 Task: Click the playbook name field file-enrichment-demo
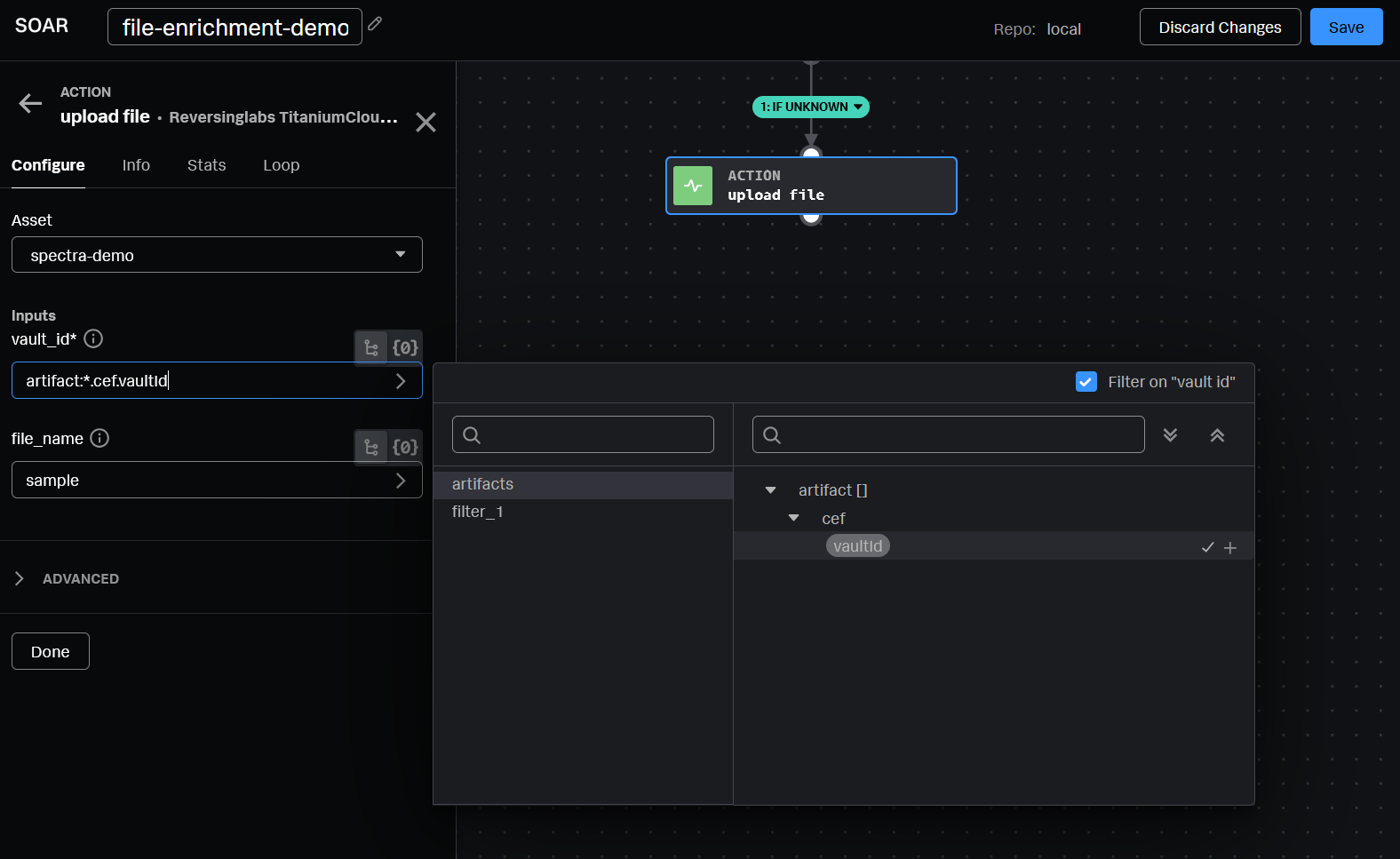point(235,27)
